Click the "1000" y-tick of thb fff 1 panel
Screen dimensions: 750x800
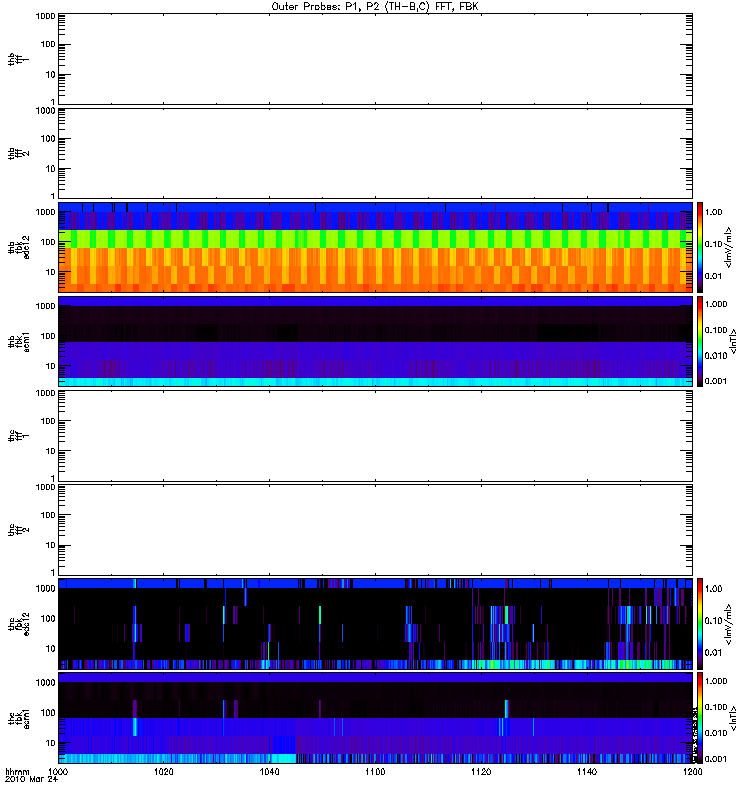(45, 16)
